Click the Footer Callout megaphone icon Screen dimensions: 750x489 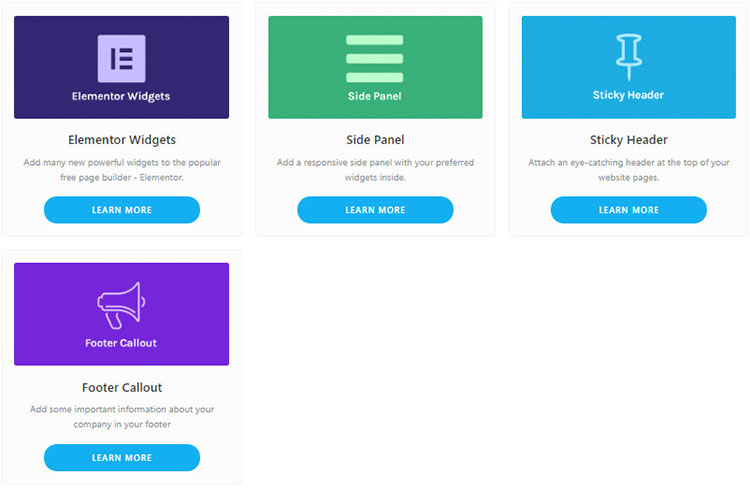tap(121, 305)
